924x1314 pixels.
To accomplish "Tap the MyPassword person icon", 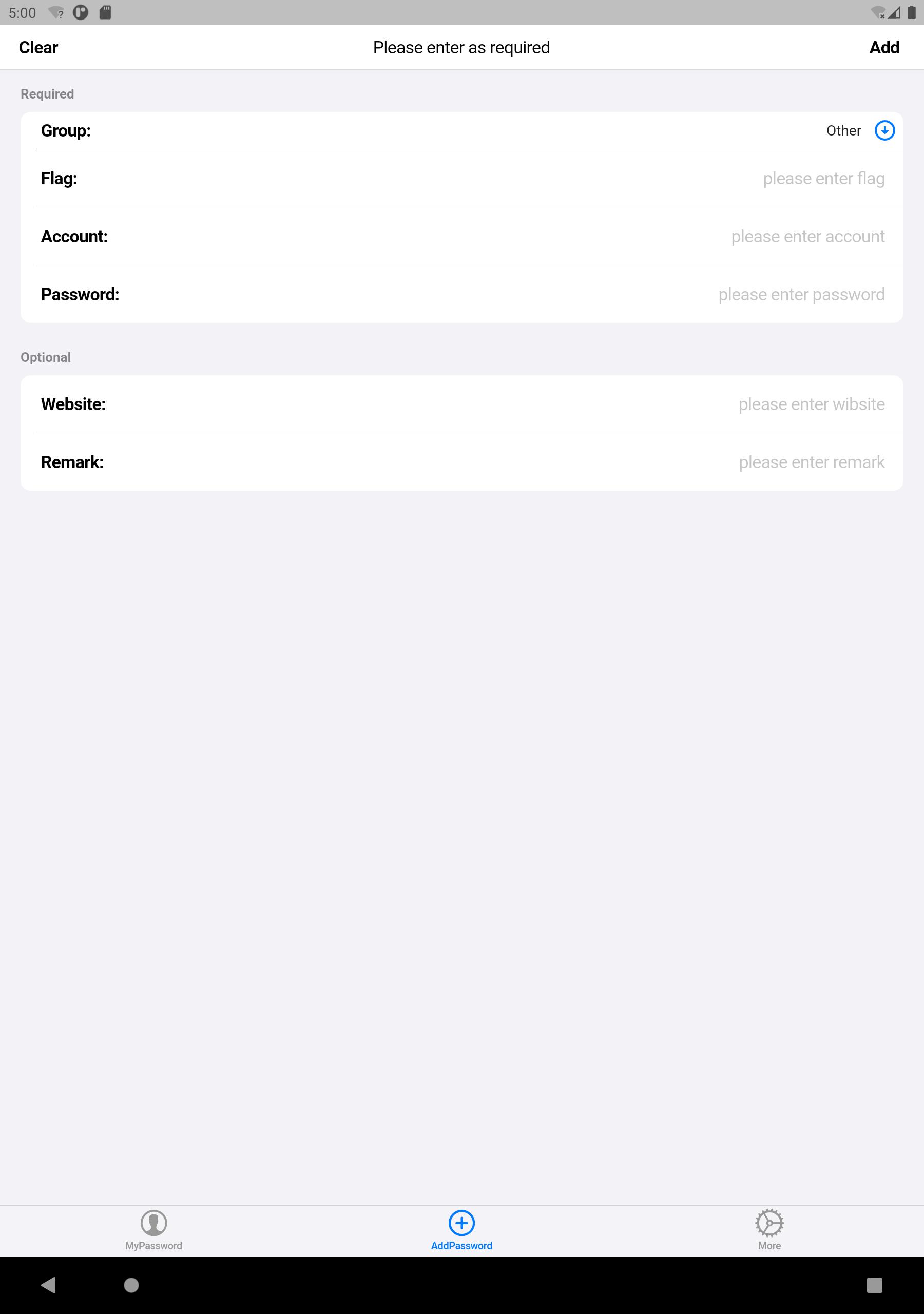I will point(153,1223).
